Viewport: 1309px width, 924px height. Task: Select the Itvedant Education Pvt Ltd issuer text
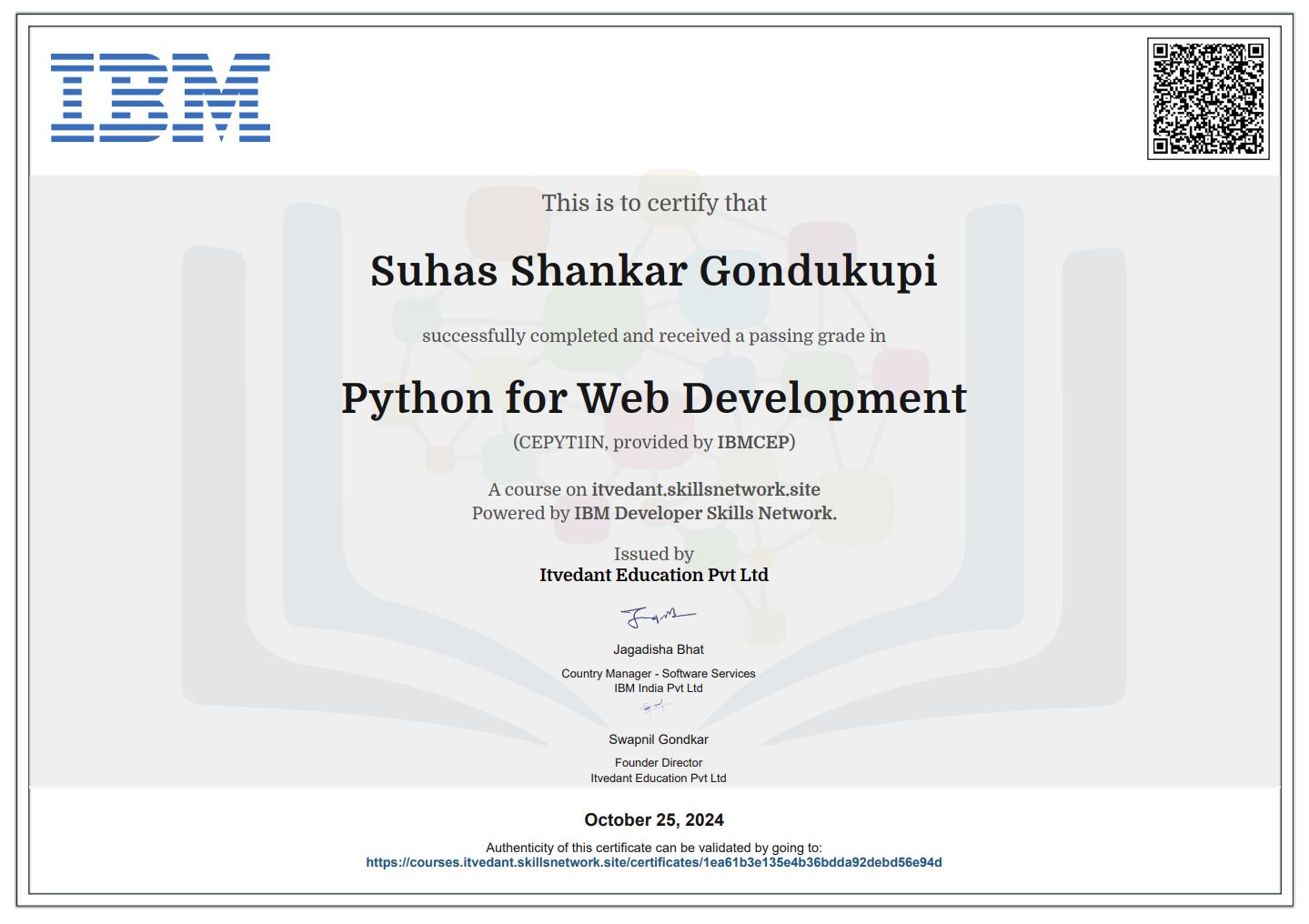tap(654, 575)
